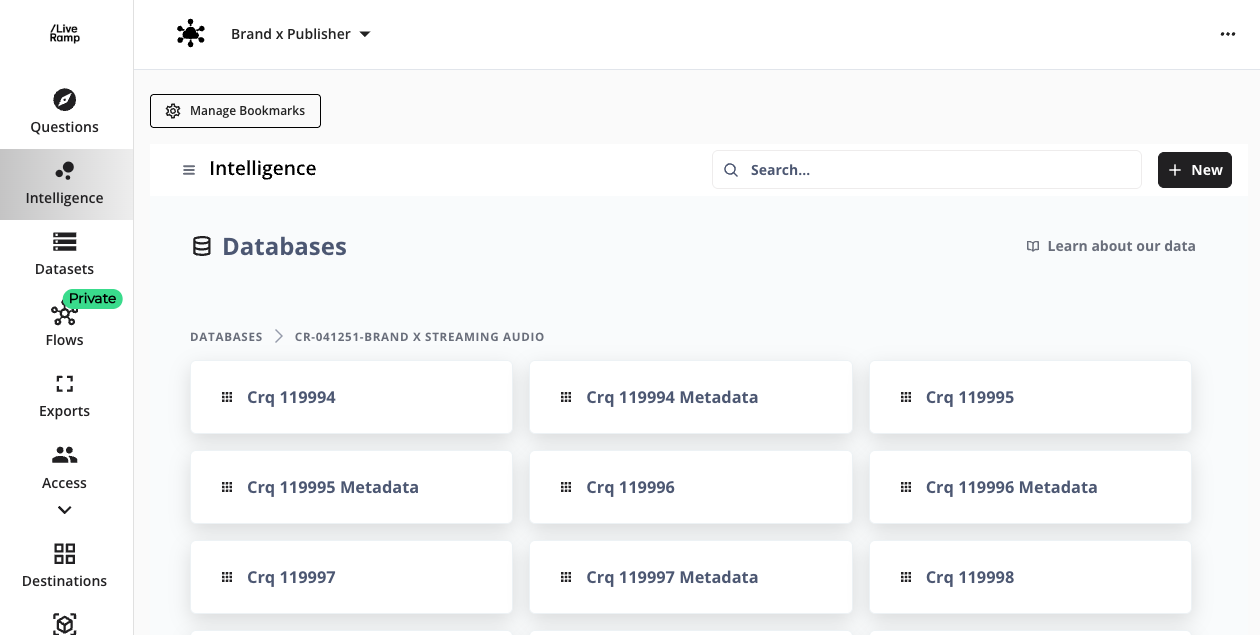Click the LiveRamp logo
This screenshot has width=1260, height=635.
[x=64, y=34]
